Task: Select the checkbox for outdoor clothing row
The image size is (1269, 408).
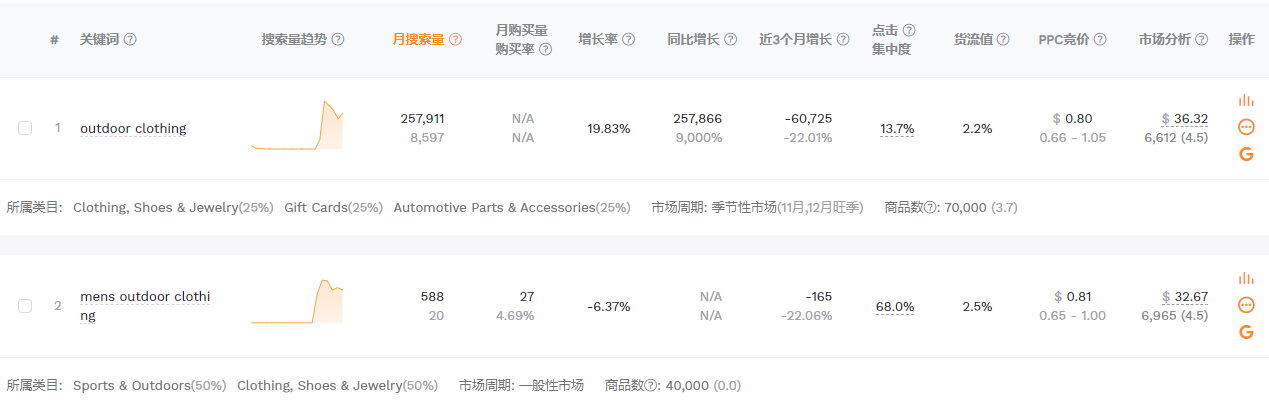Action: coord(25,128)
